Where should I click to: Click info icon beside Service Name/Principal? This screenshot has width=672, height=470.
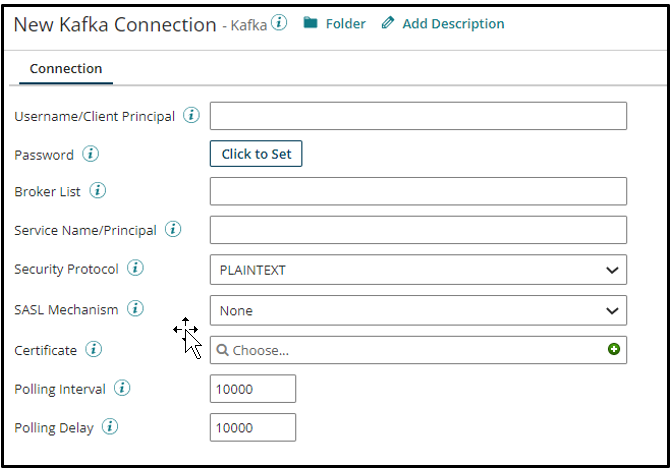173,230
